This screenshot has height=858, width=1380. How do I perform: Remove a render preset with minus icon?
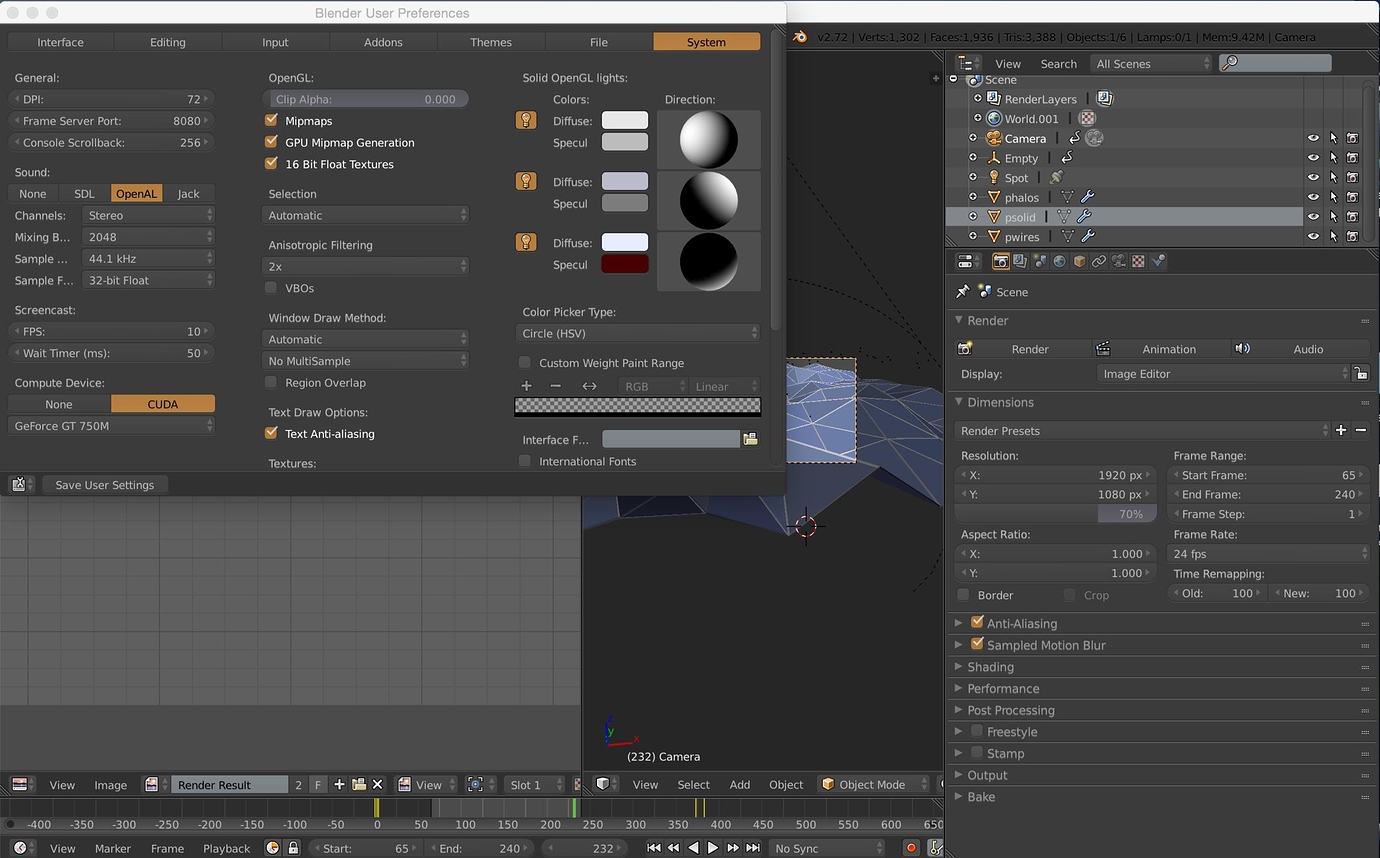pos(1360,430)
